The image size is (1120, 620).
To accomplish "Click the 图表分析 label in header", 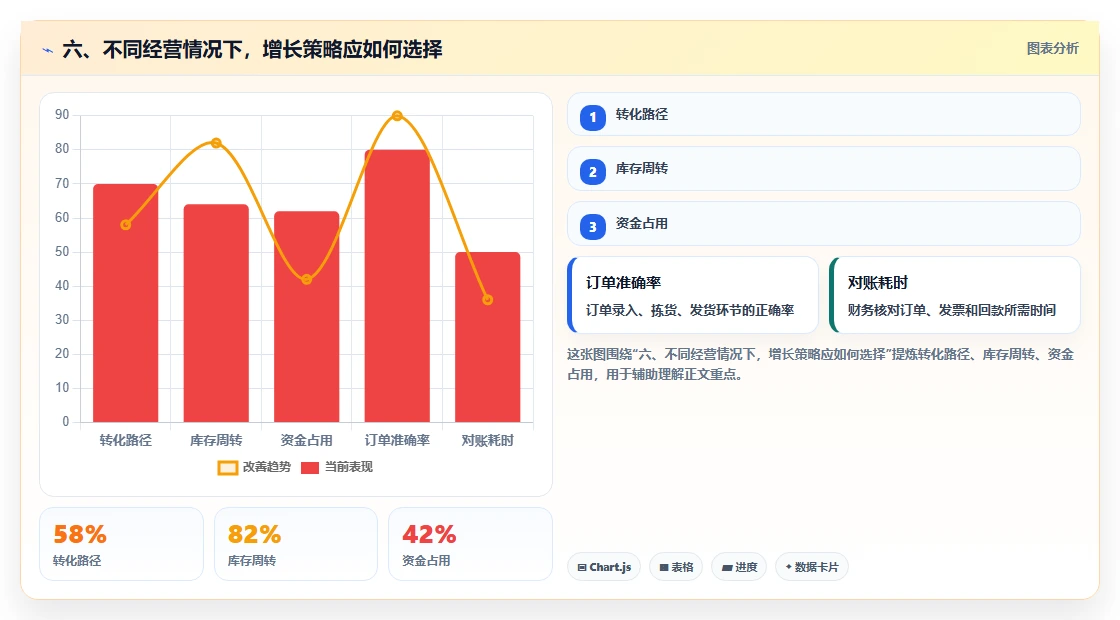I will (1052, 49).
